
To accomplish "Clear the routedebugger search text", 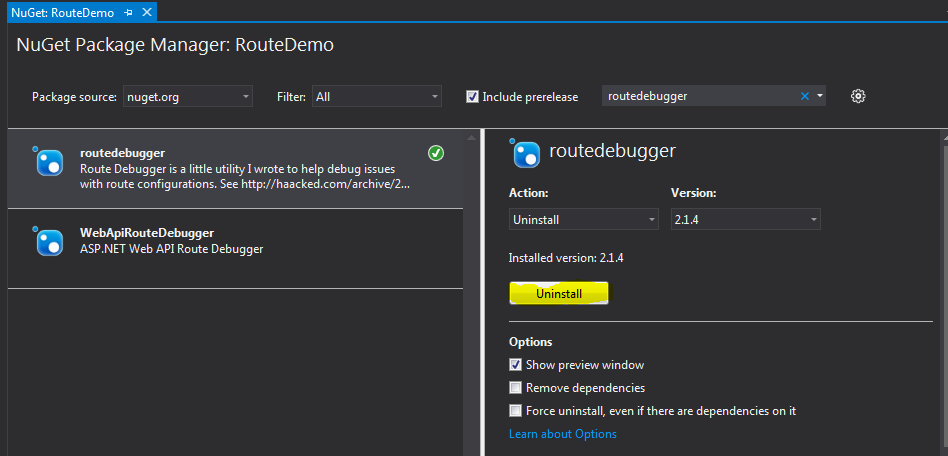I will (805, 96).
